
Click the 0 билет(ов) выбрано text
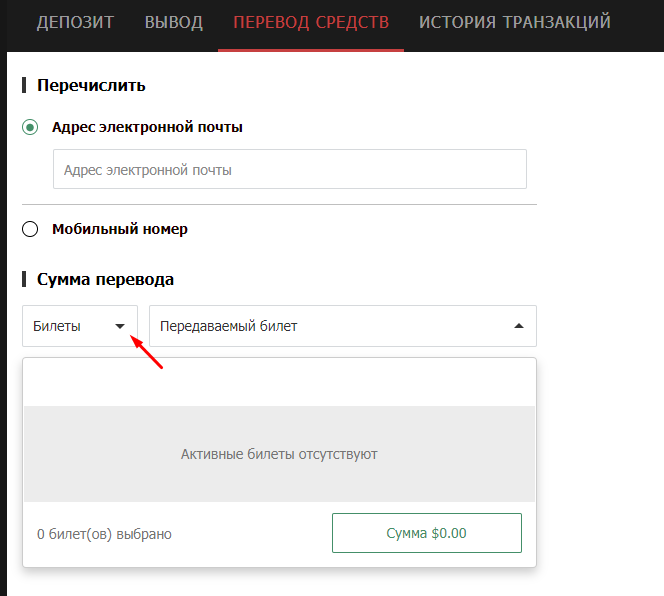click(x=104, y=534)
